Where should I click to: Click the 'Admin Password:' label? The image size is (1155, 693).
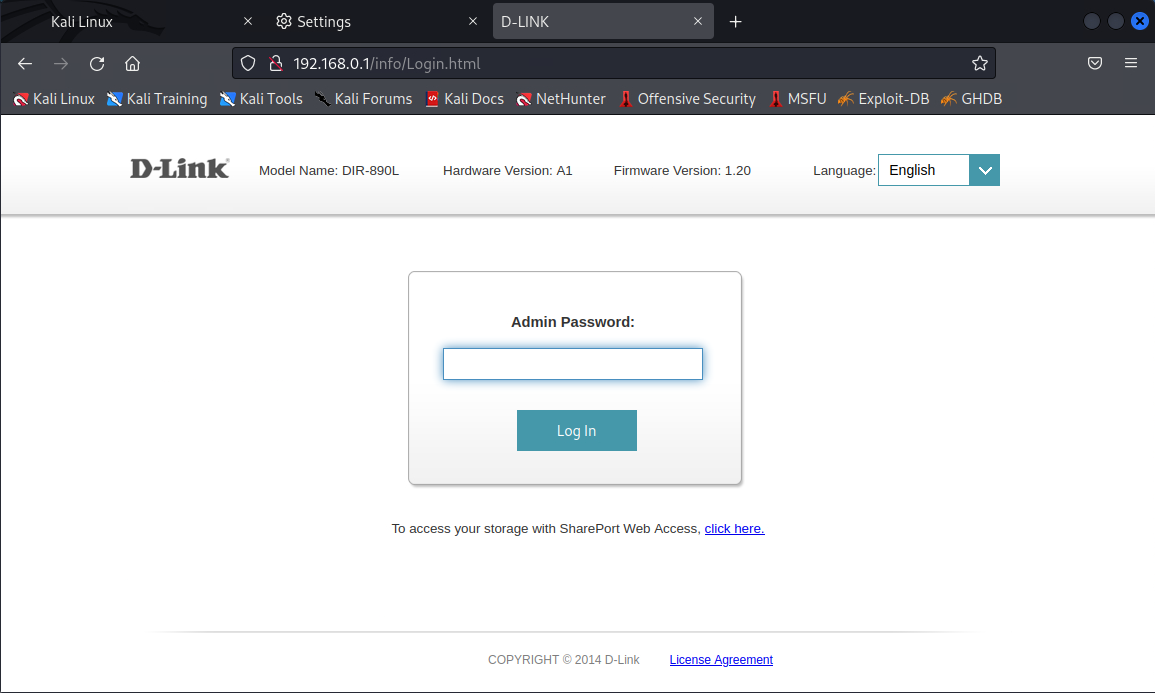[x=573, y=322]
